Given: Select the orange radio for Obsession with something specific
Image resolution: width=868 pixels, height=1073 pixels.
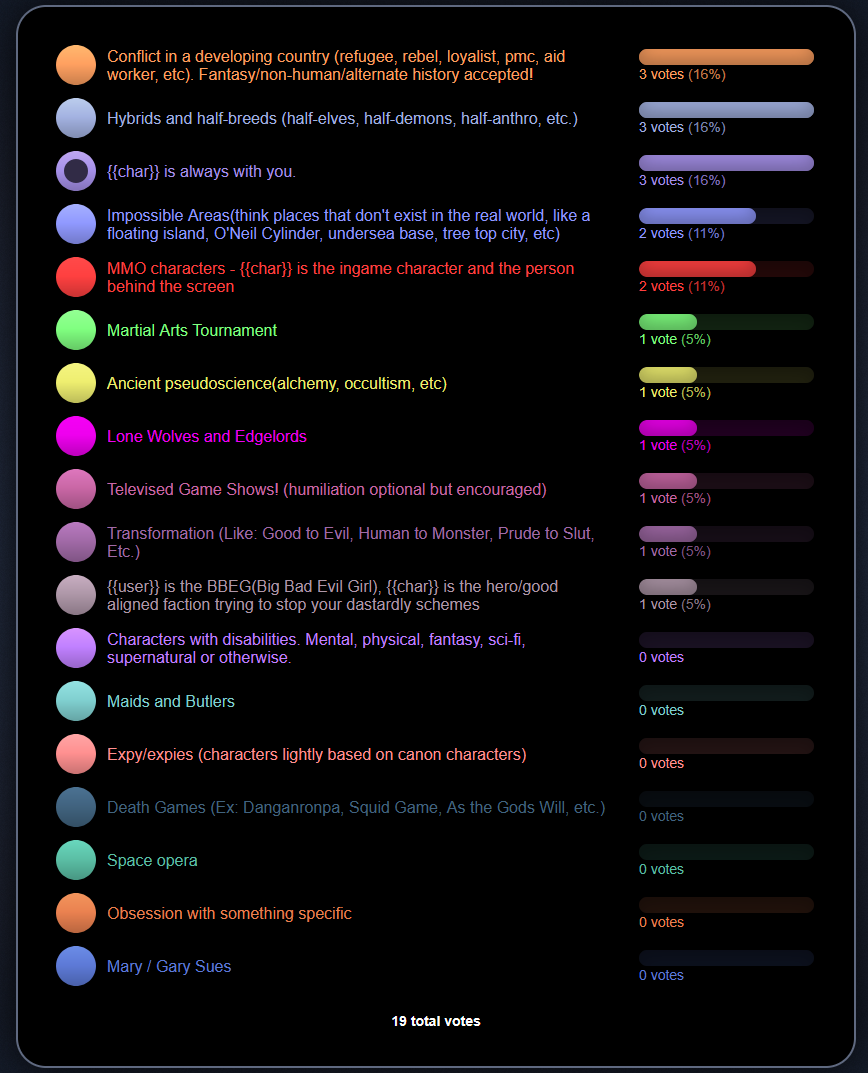Looking at the screenshot, I should [x=76, y=913].
